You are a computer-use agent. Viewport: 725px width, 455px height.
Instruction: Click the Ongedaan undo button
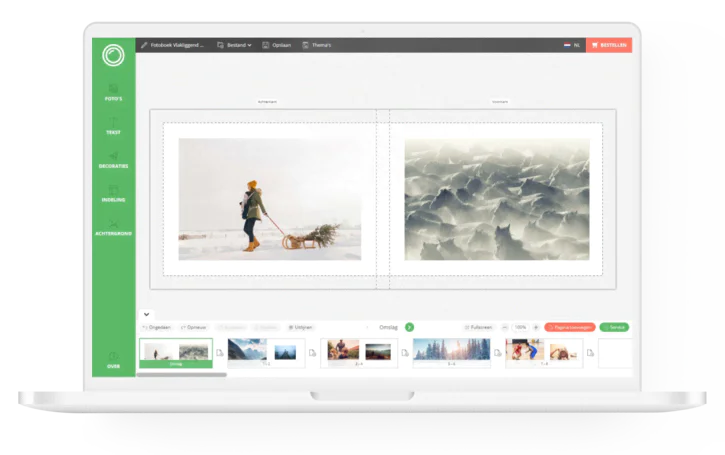tap(157, 327)
